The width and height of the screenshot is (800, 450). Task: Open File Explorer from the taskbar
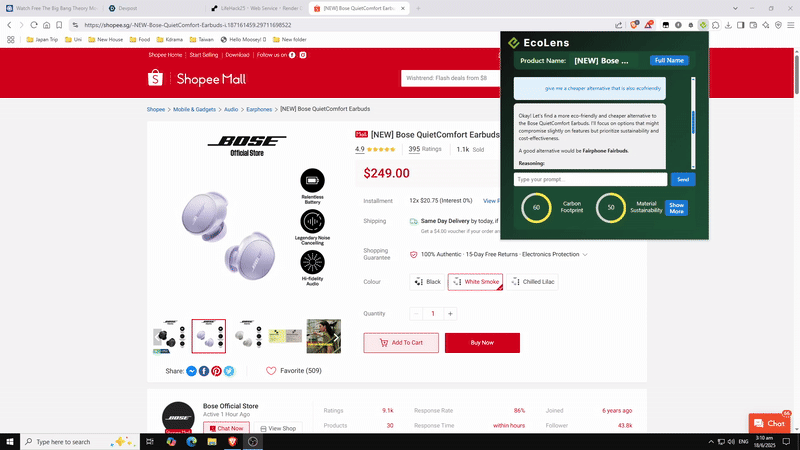click(x=212, y=442)
